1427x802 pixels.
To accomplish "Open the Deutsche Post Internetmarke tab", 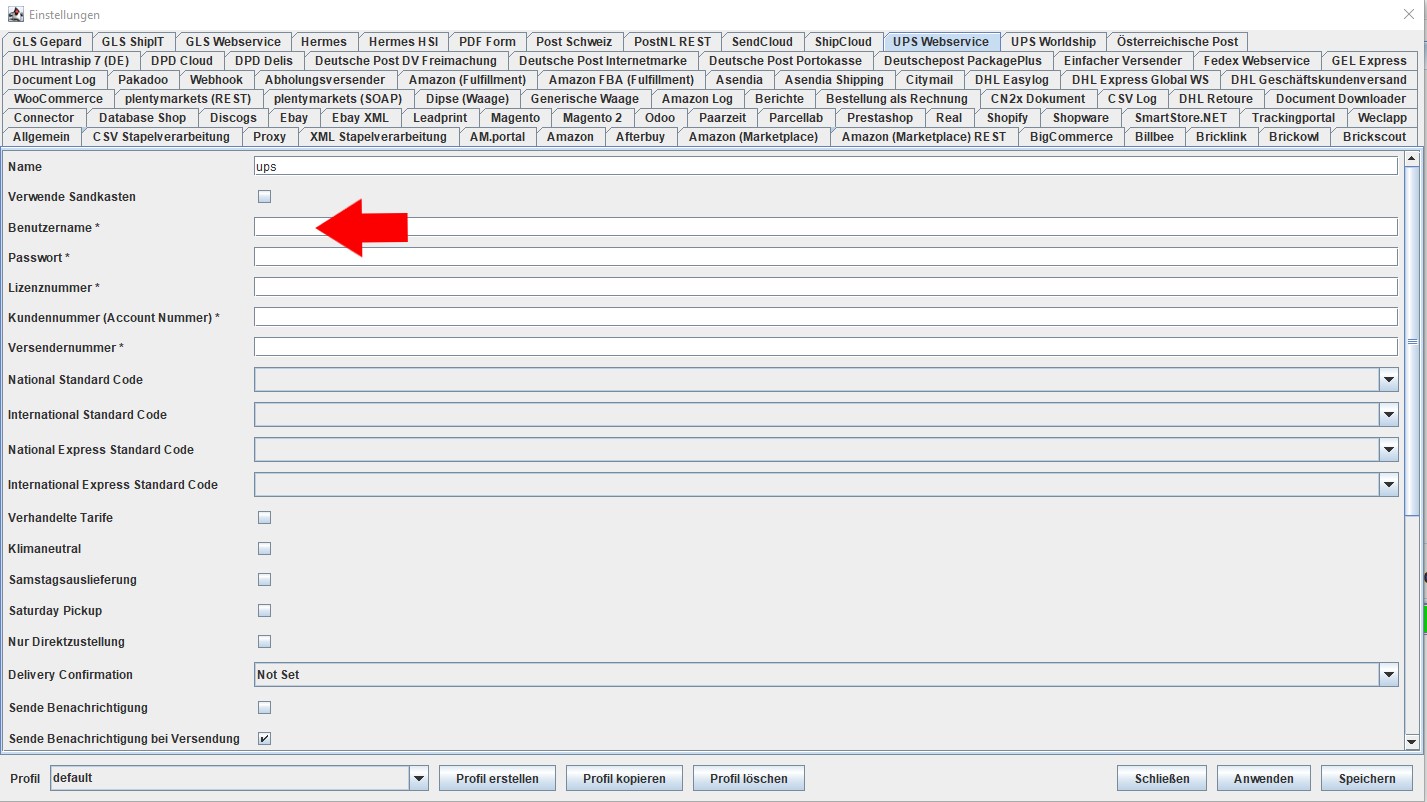I will tap(603, 61).
